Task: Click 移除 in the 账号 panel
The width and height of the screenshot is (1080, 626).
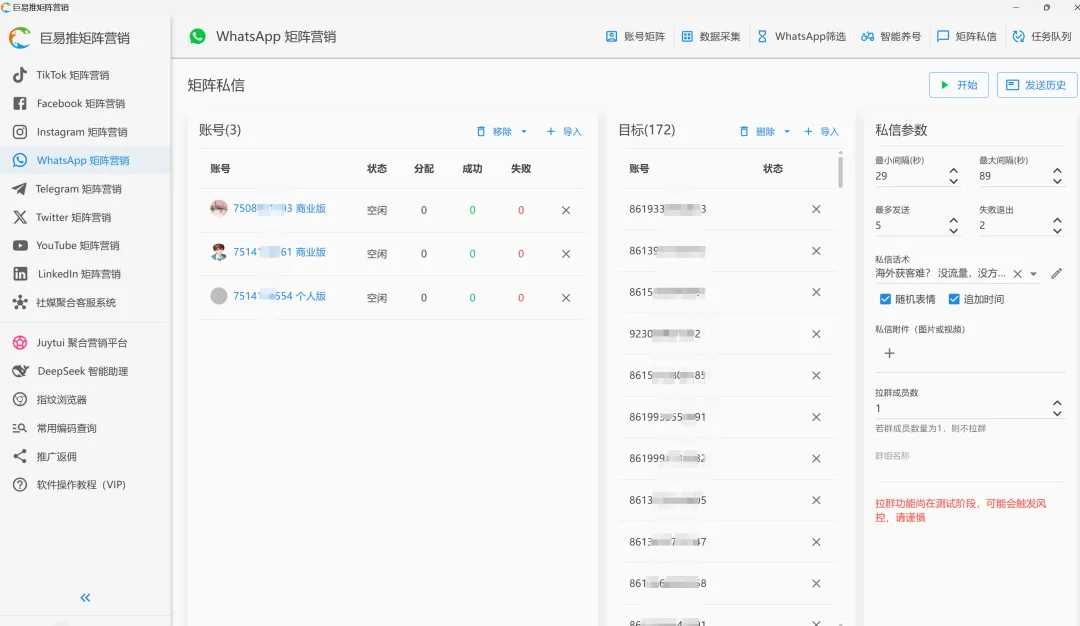Action: pyautogui.click(x=495, y=132)
